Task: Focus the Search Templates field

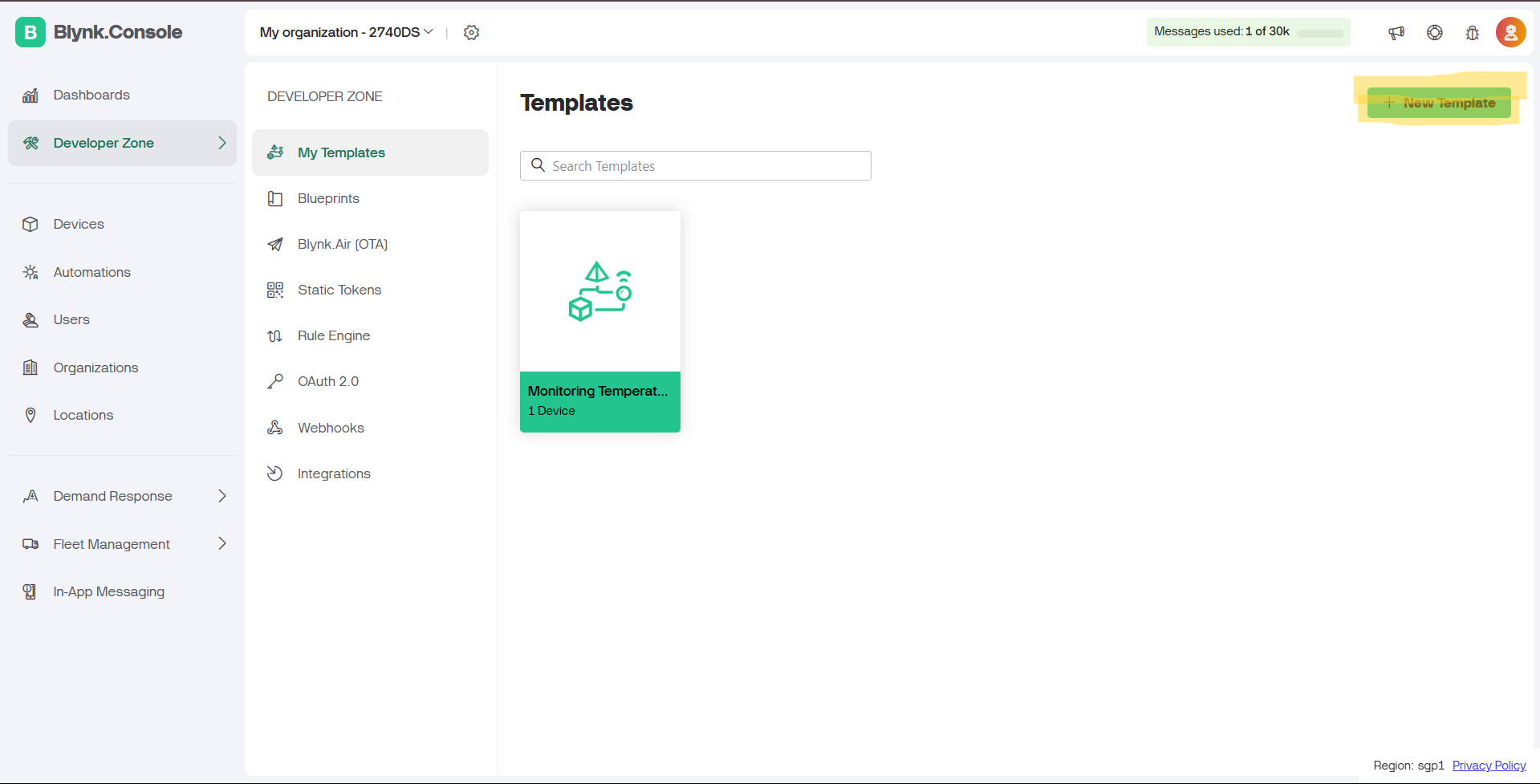Action: 695,166
